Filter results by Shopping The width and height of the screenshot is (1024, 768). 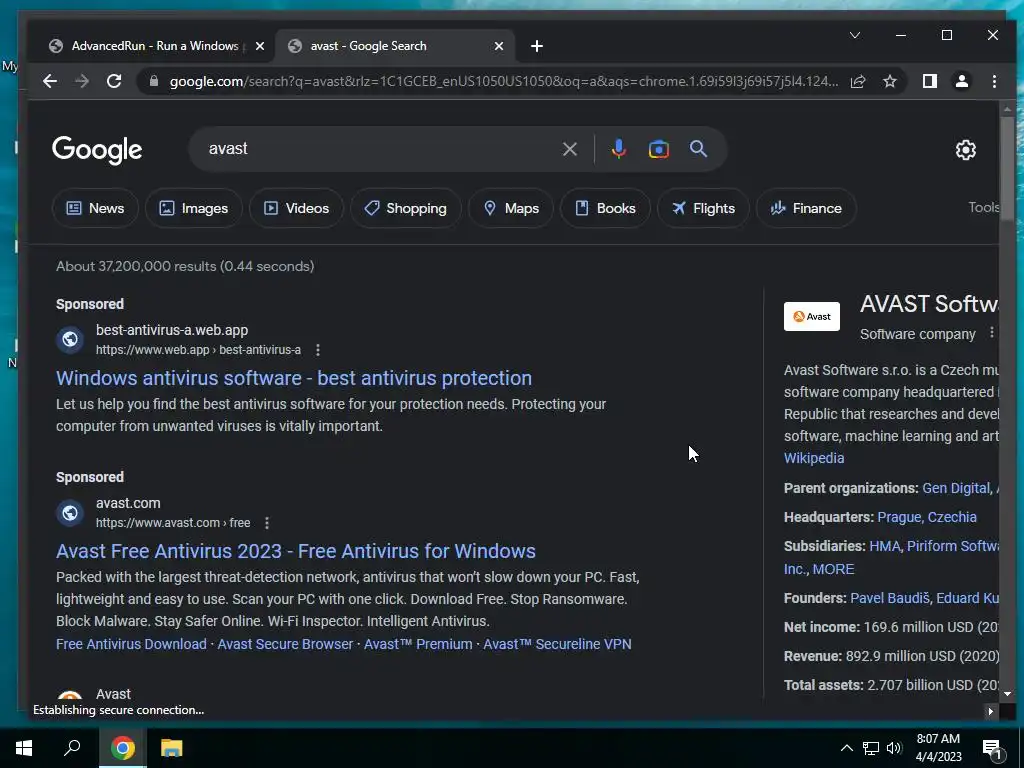pos(406,208)
